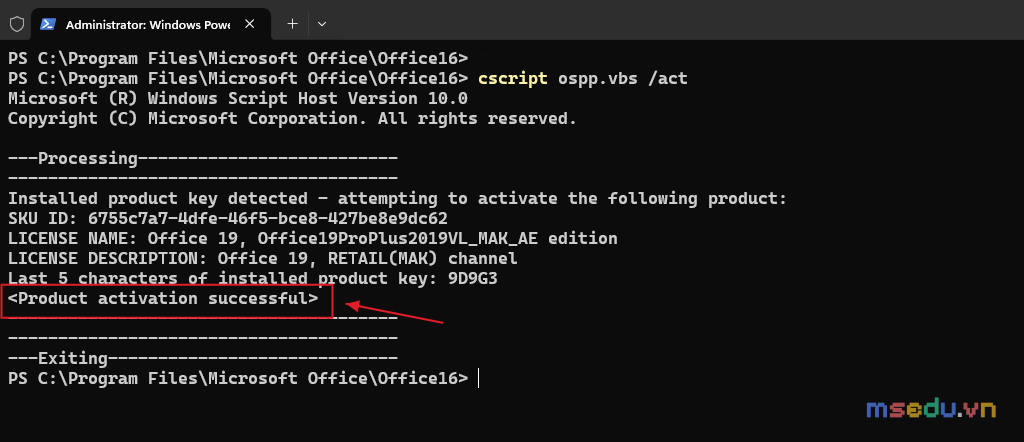Click the Product activation successful message
This screenshot has height=442, width=1024.
[x=163, y=299]
